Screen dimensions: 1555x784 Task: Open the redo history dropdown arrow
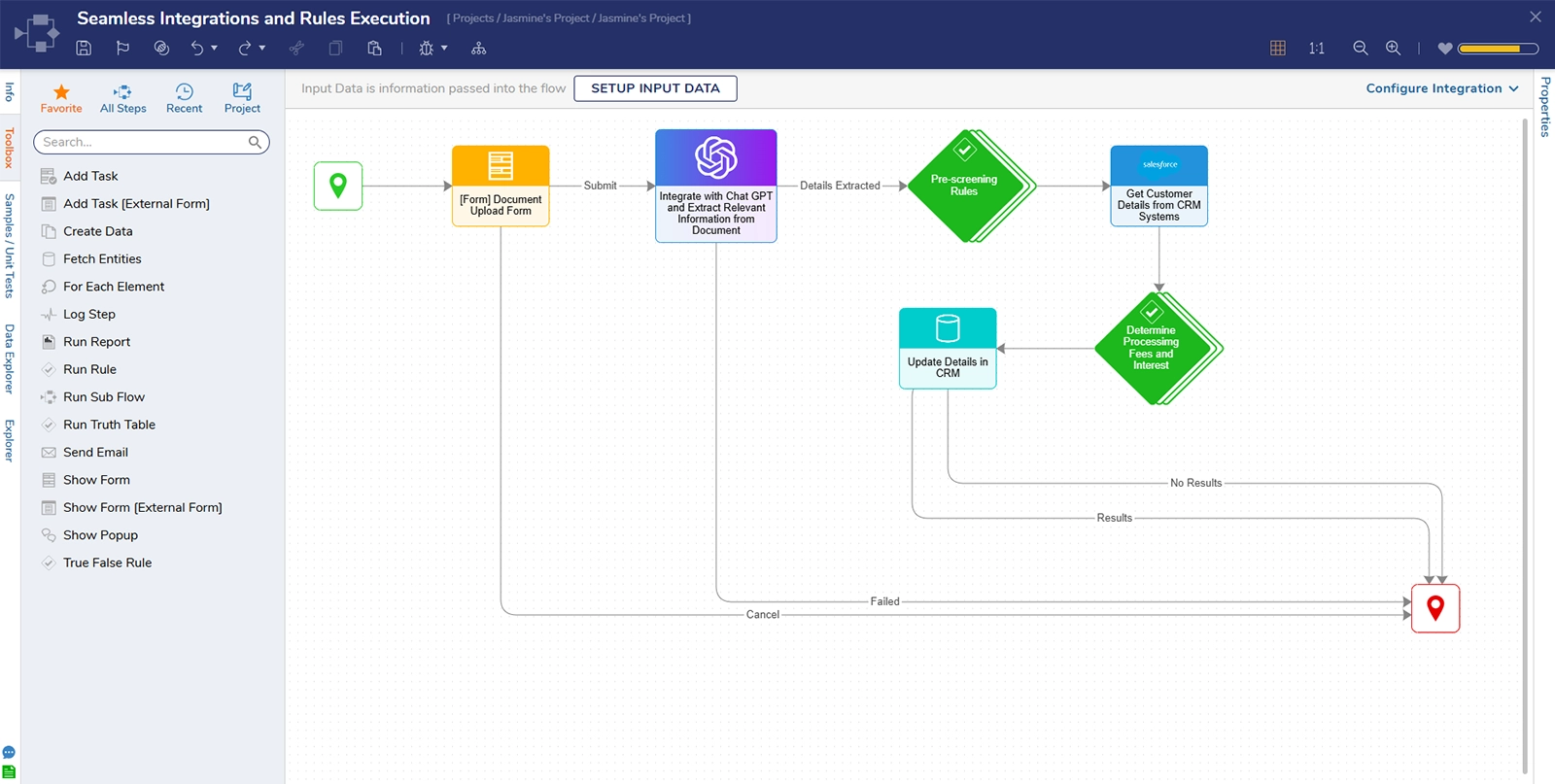(262, 49)
